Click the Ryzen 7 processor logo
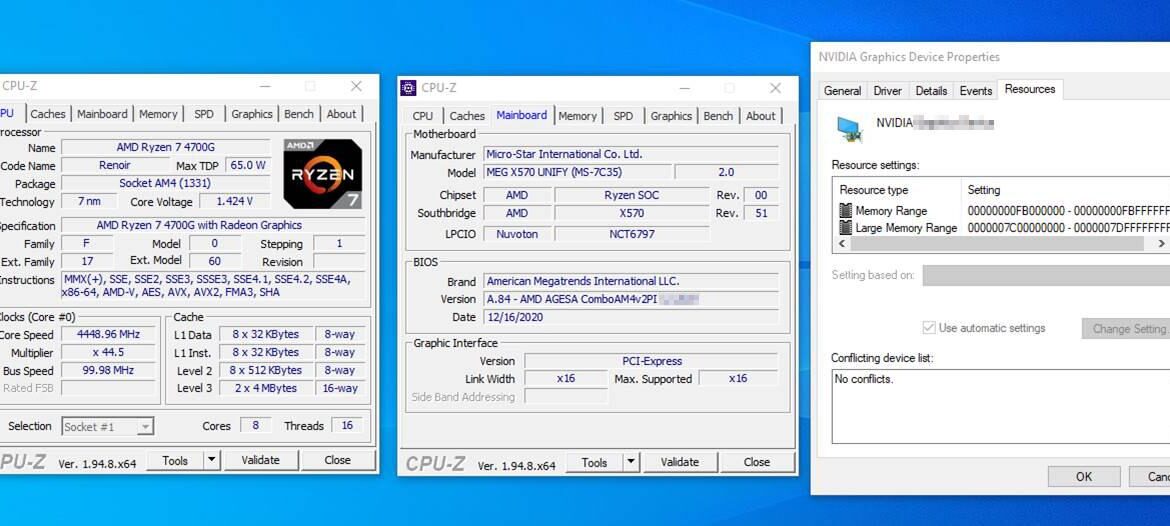 pos(322,173)
